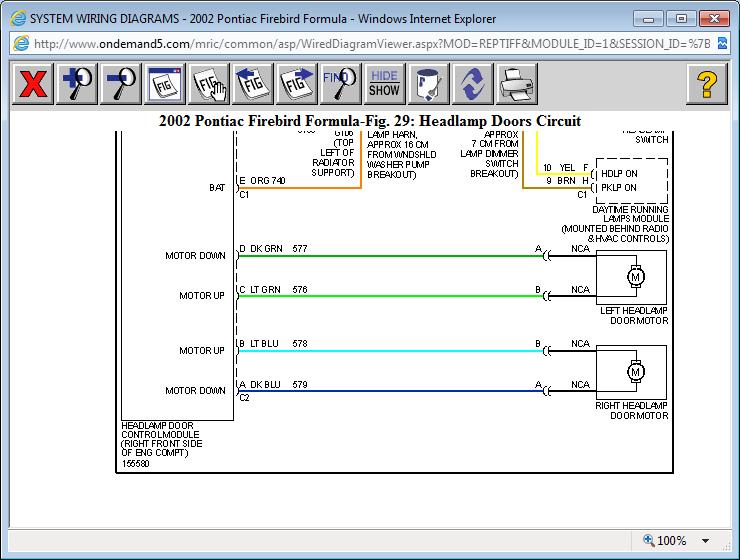Click the address bar URL field

click(370, 44)
